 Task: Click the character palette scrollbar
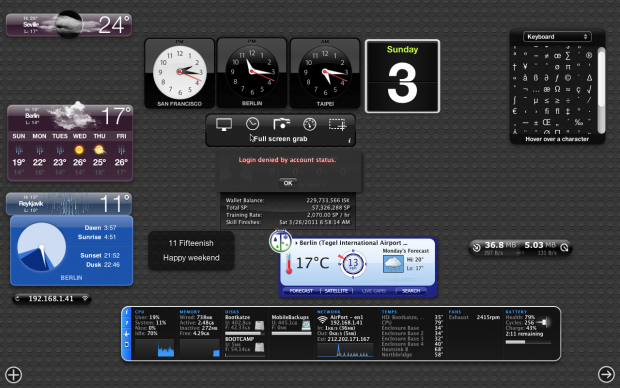(x=601, y=90)
